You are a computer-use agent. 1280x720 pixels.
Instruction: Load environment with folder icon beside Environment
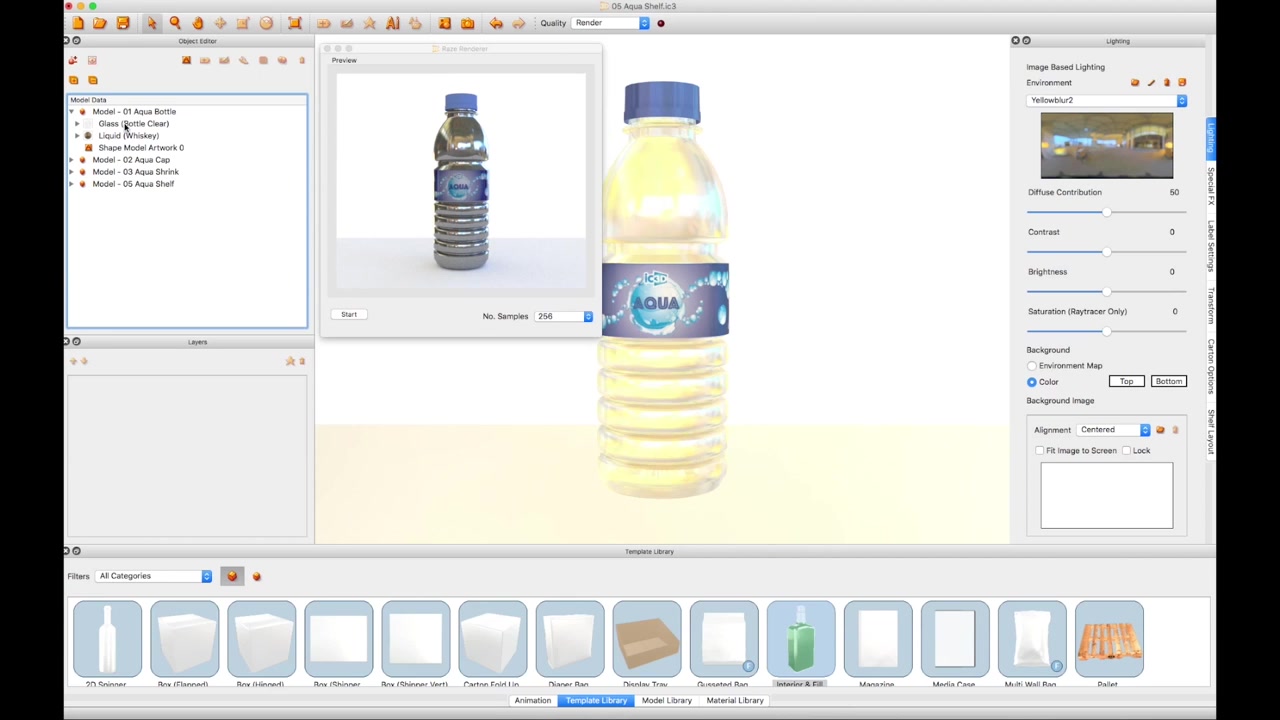coord(1135,83)
